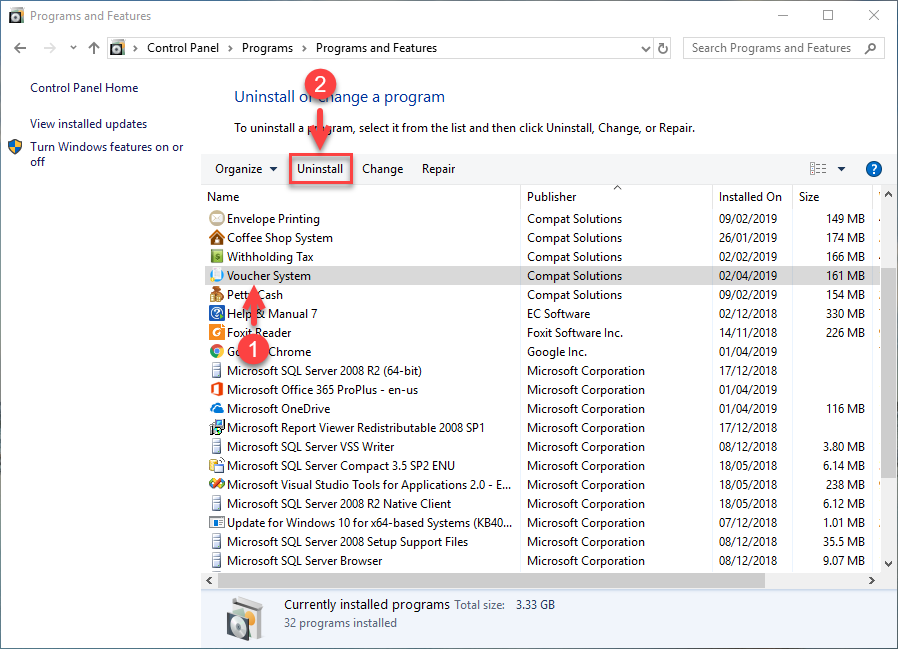Screen dimensions: 898x649
Task: Click the Control Panel breadcrumb
Action: (x=183, y=48)
